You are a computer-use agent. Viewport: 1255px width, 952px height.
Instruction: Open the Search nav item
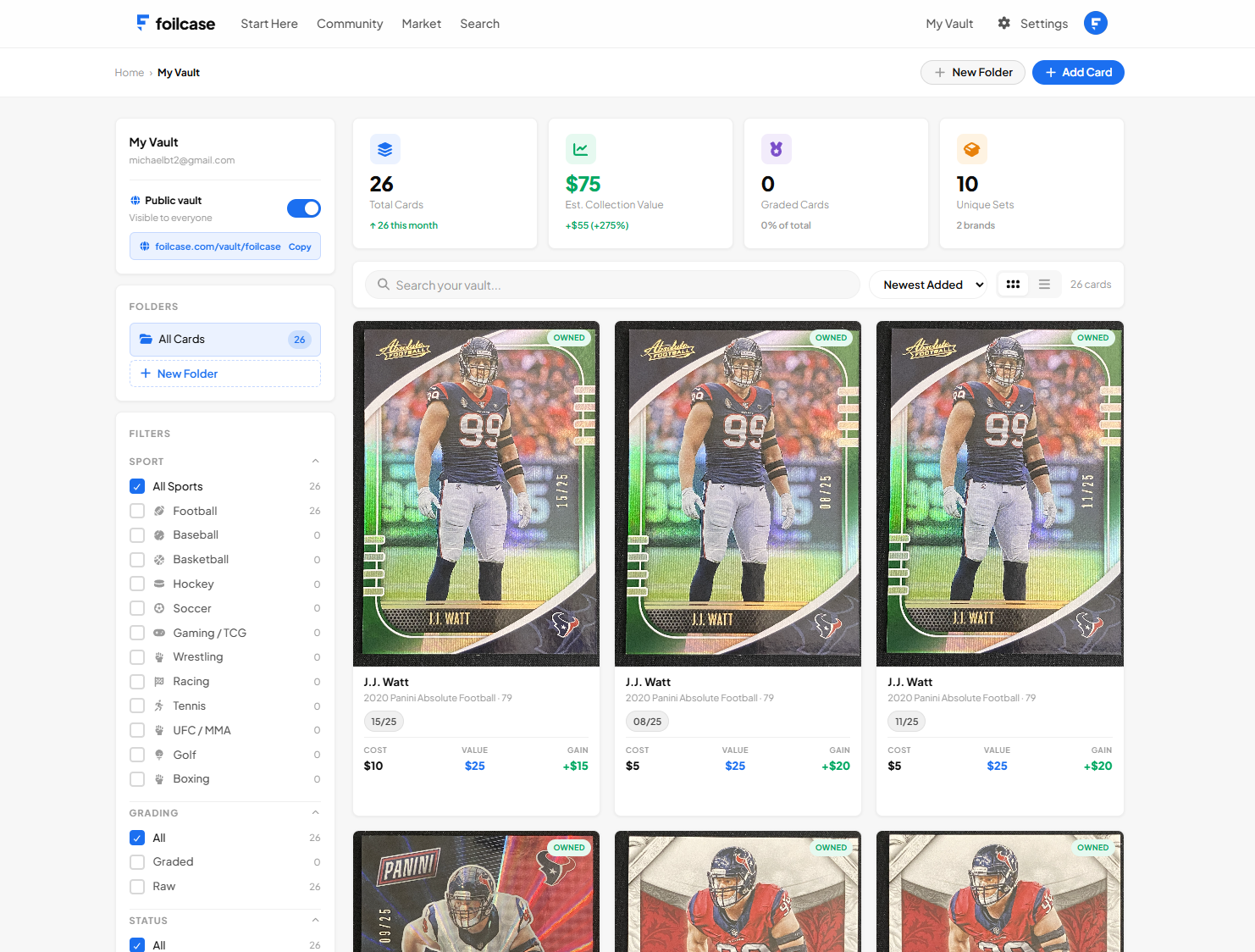pyautogui.click(x=480, y=24)
